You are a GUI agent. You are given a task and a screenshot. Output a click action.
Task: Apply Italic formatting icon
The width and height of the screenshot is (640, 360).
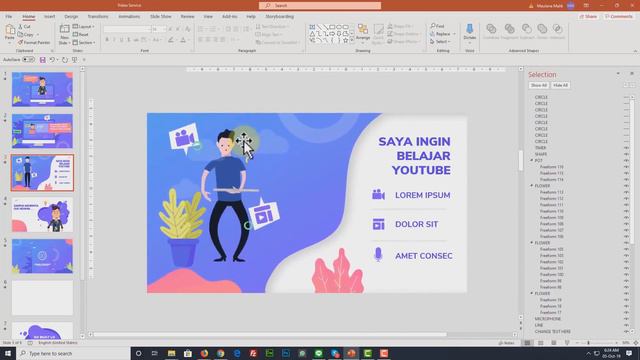[x=114, y=40]
